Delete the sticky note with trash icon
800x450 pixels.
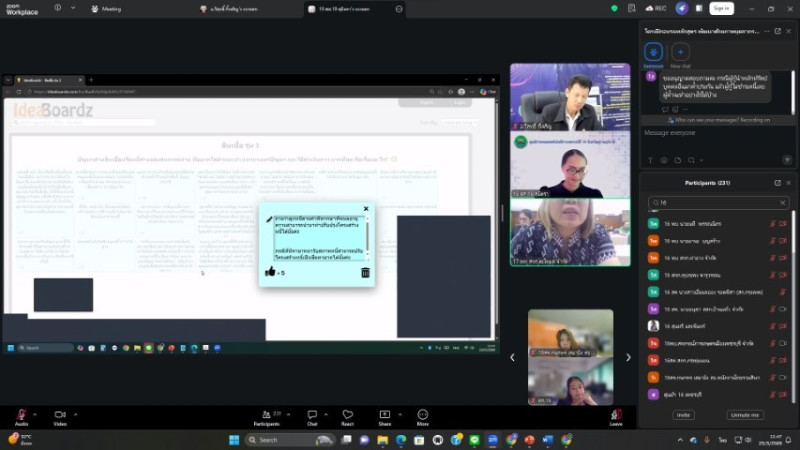tap(365, 272)
